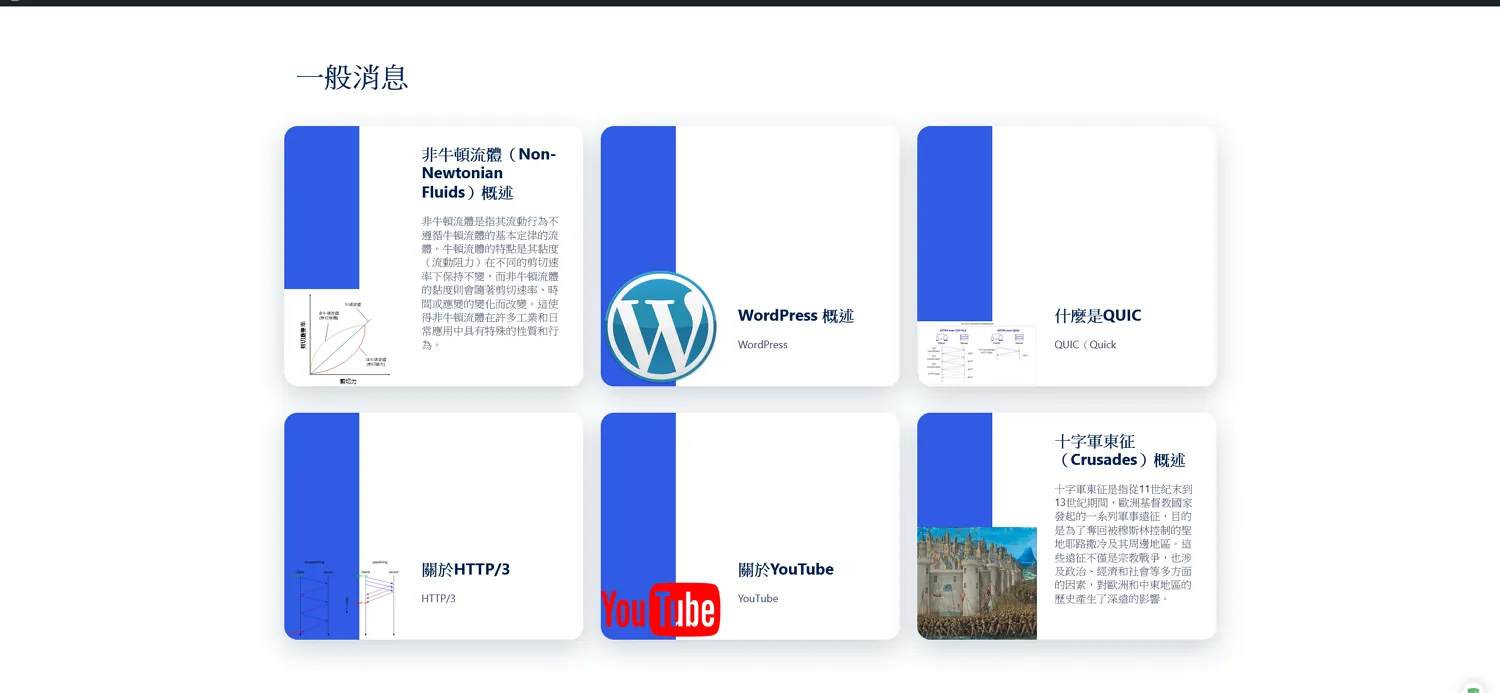Select the 關於HTTP/3 card title
The height and width of the screenshot is (693, 1500).
point(465,570)
